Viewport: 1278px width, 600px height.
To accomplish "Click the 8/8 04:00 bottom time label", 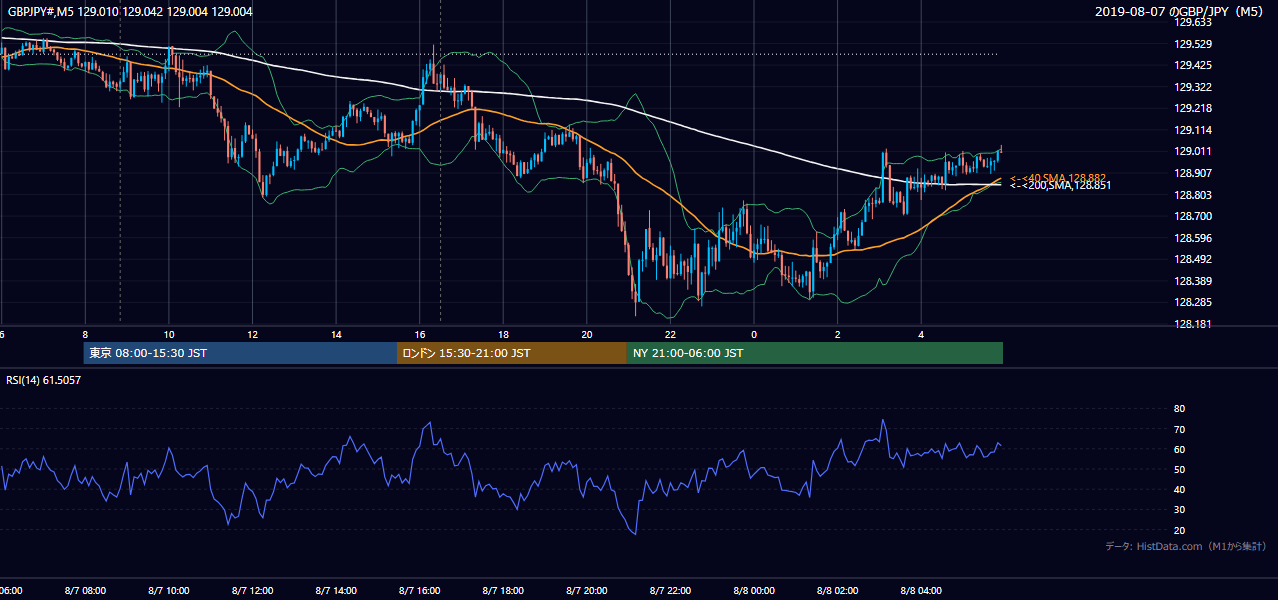I will point(922,591).
